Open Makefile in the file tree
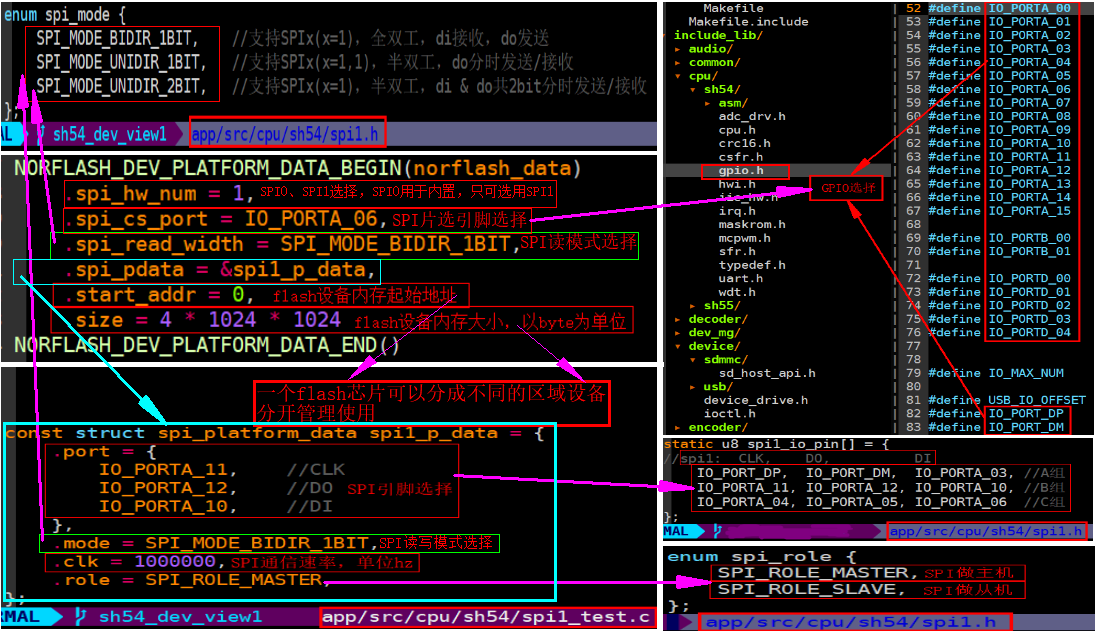Screen dimensions: 1096x632 pos(733,8)
